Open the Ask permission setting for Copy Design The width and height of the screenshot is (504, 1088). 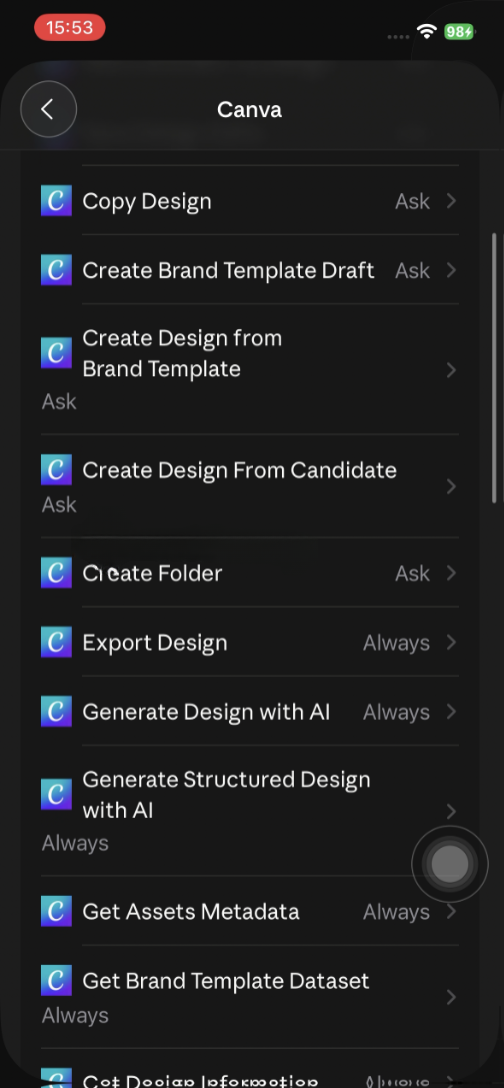click(x=412, y=201)
